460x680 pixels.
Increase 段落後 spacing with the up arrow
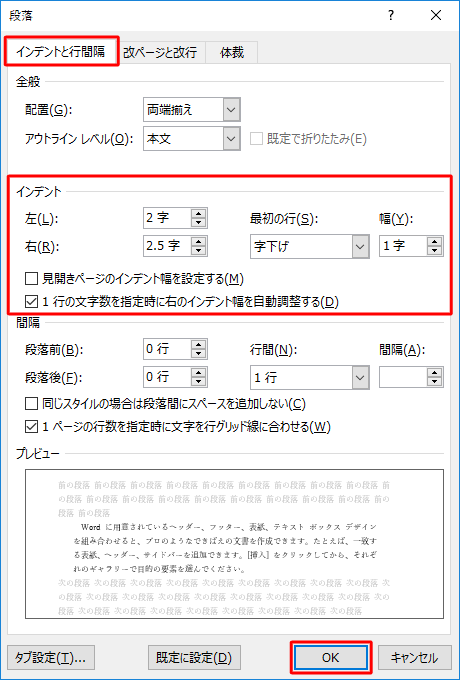pyautogui.click(x=199, y=373)
